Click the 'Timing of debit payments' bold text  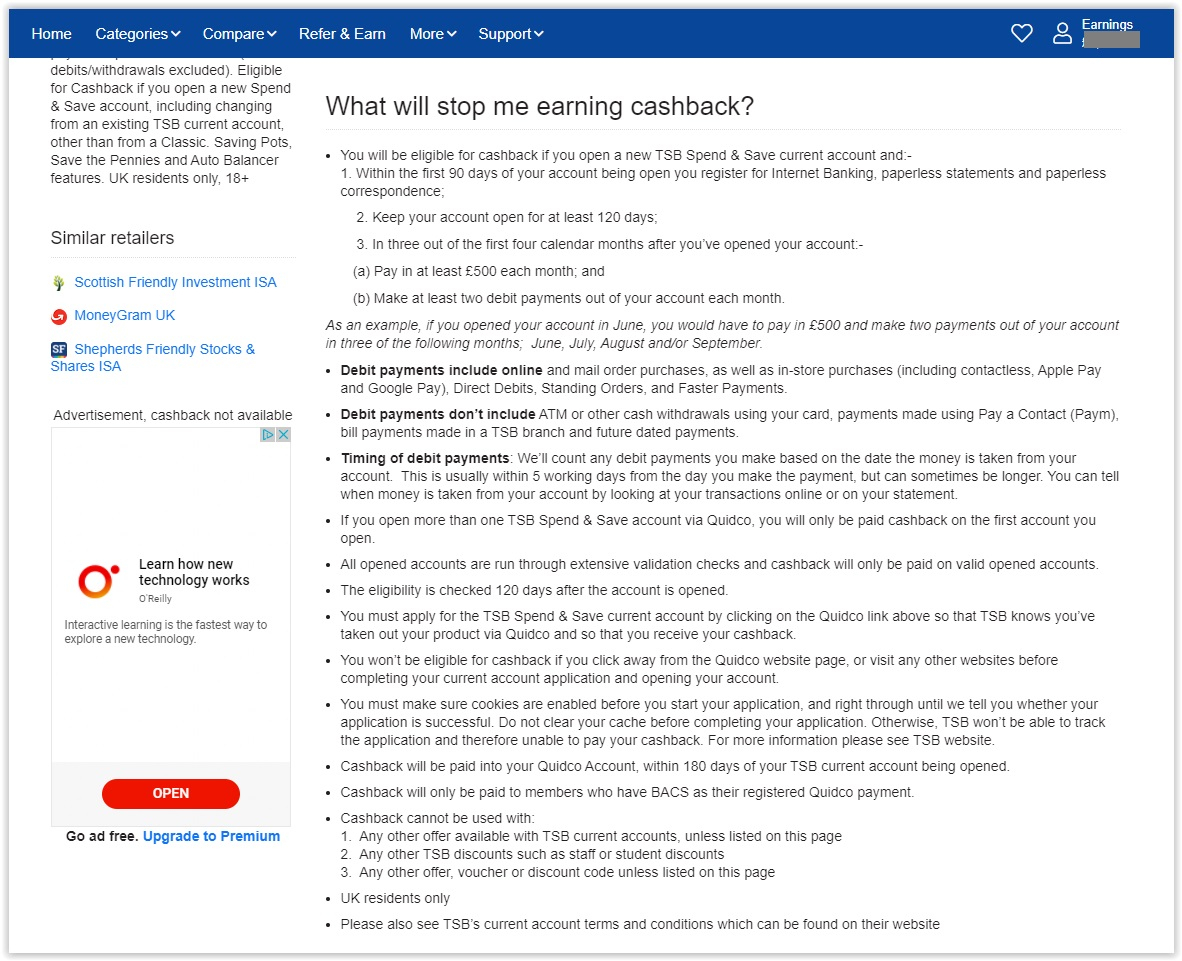[x=425, y=458]
